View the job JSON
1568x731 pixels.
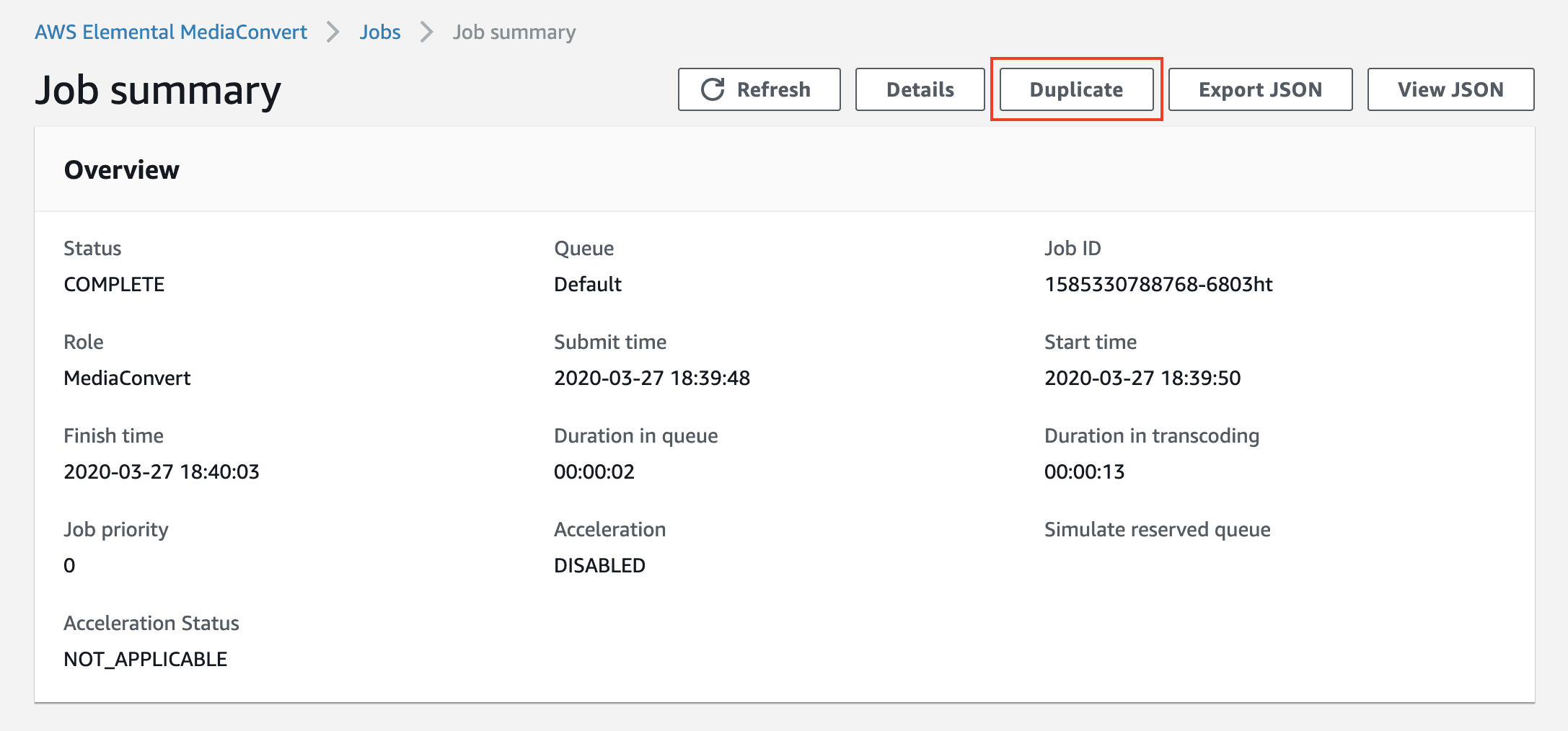coord(1450,89)
